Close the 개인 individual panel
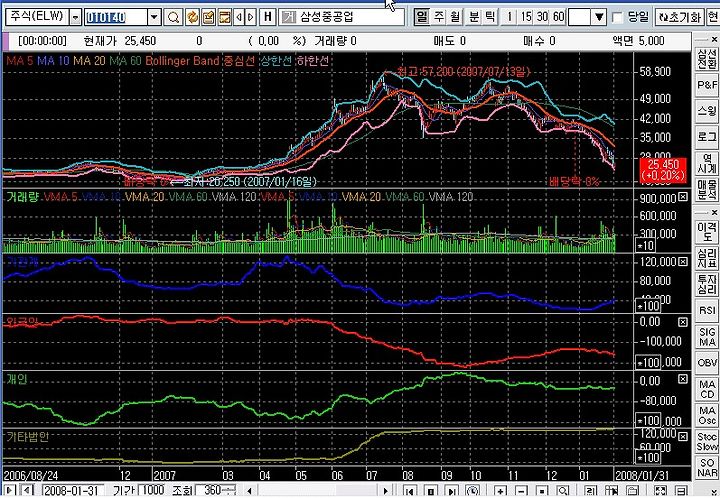720x498 pixels. (x=683, y=379)
